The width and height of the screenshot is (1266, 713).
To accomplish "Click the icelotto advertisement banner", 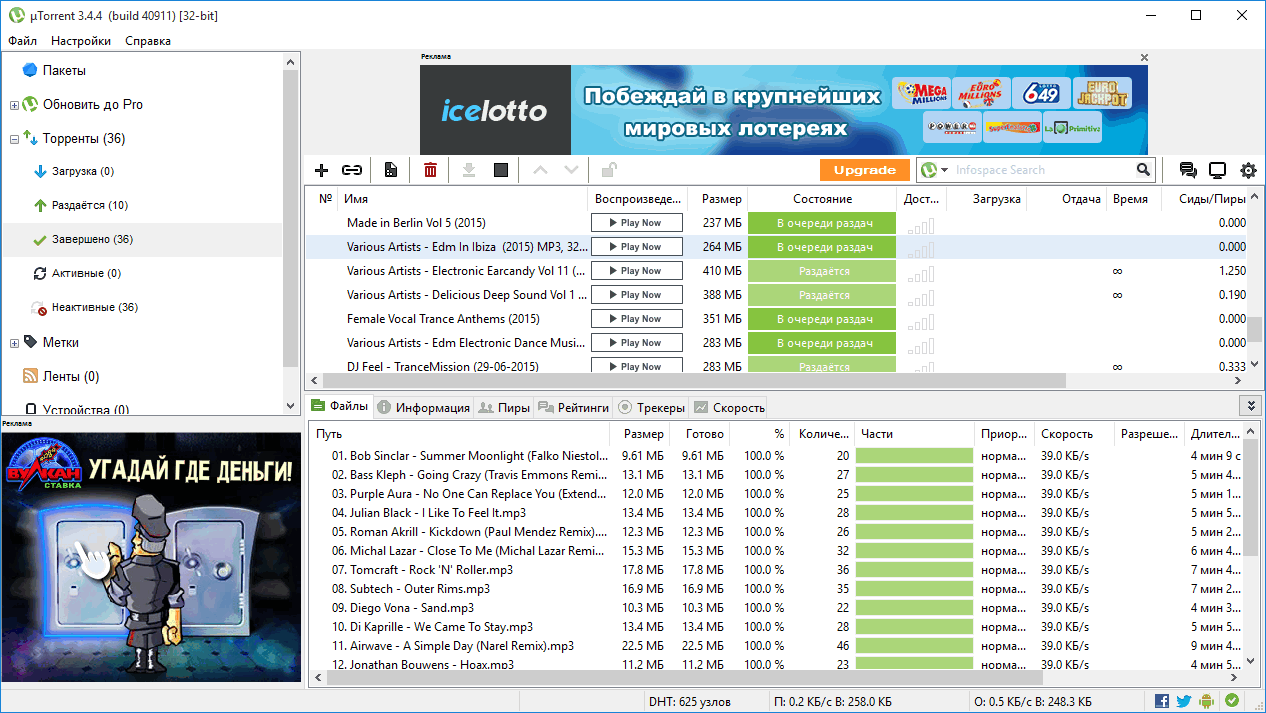I will (x=784, y=110).
